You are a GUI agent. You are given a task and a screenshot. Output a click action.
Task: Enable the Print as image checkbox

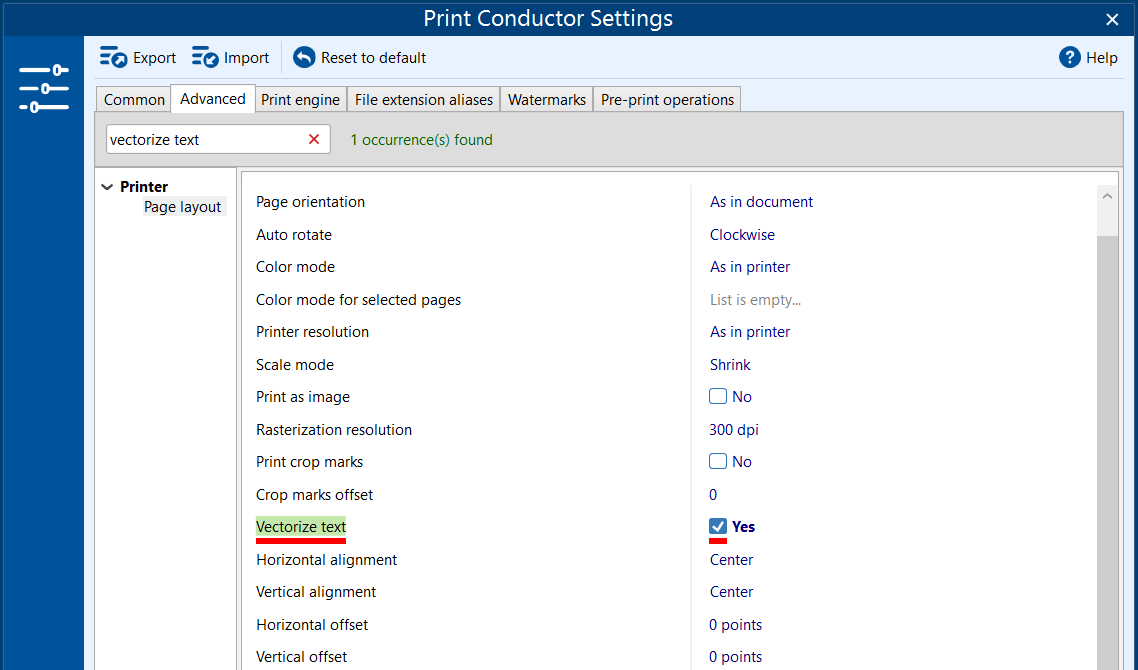(718, 397)
